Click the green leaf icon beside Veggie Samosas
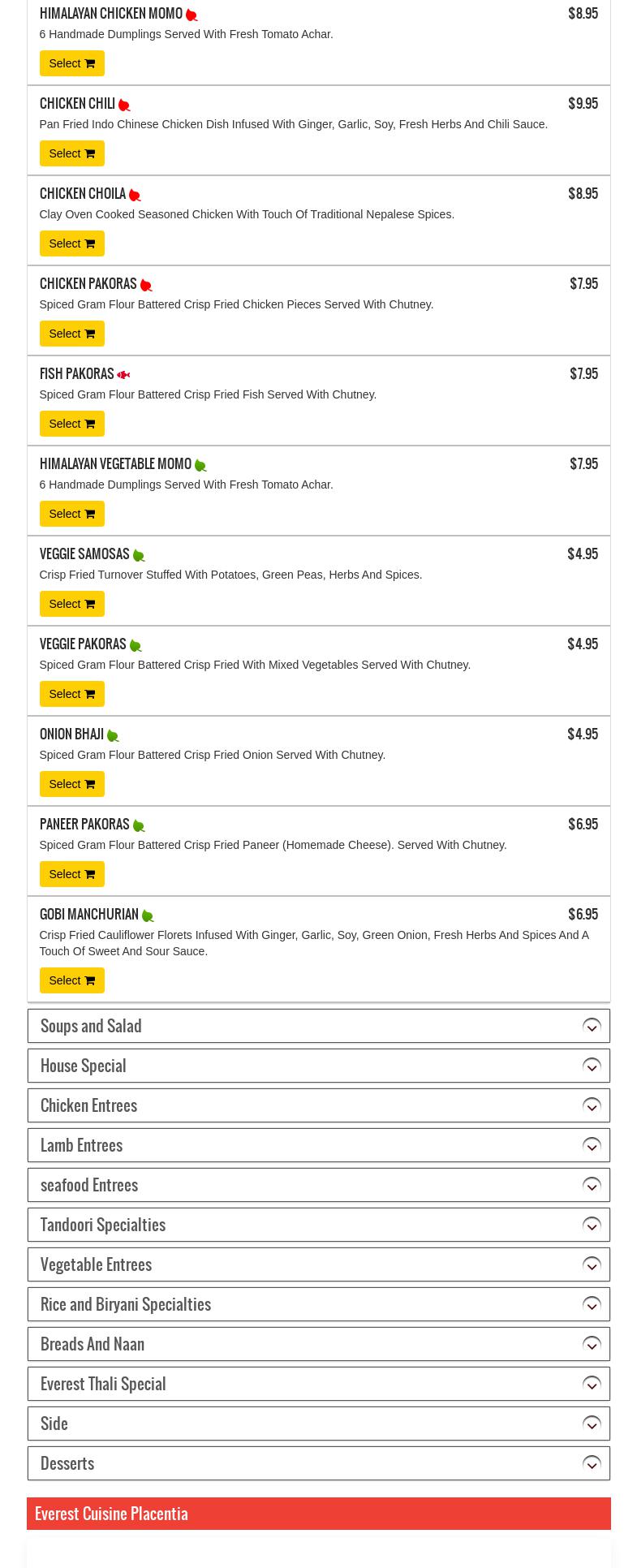637x1568 pixels. [139, 556]
